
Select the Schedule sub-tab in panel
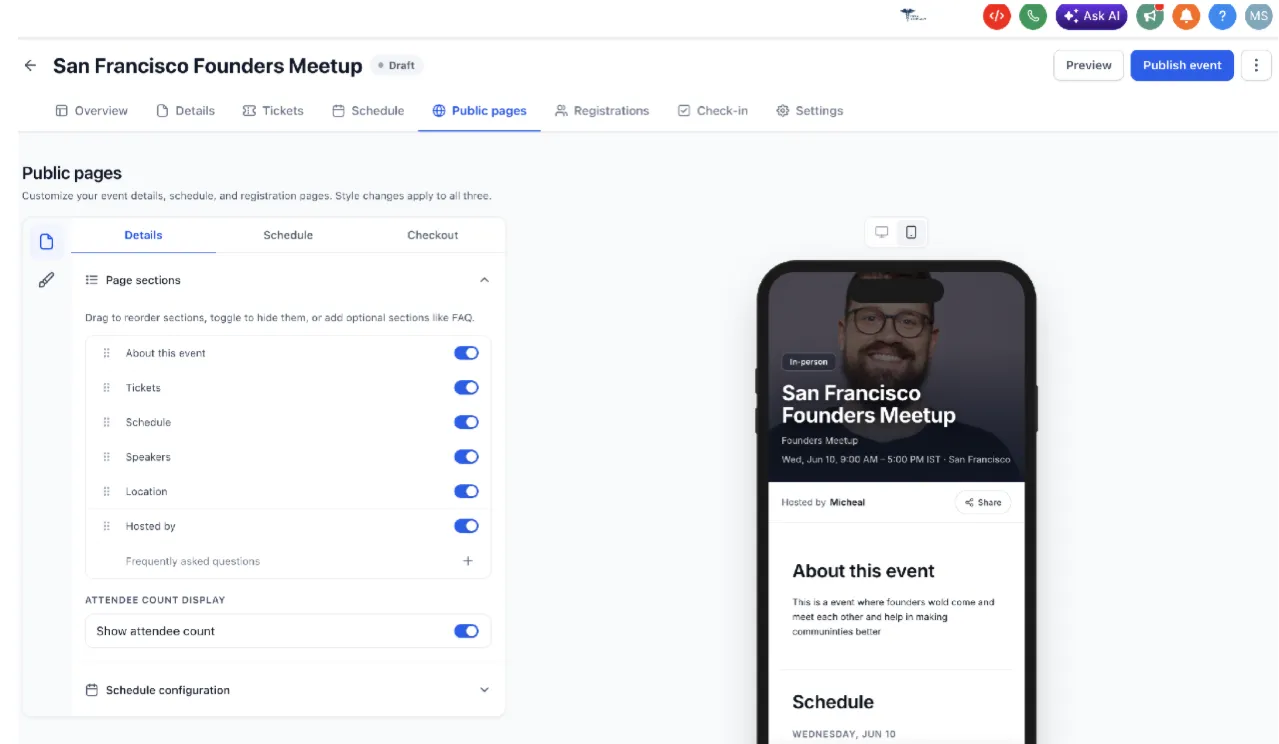[288, 235]
